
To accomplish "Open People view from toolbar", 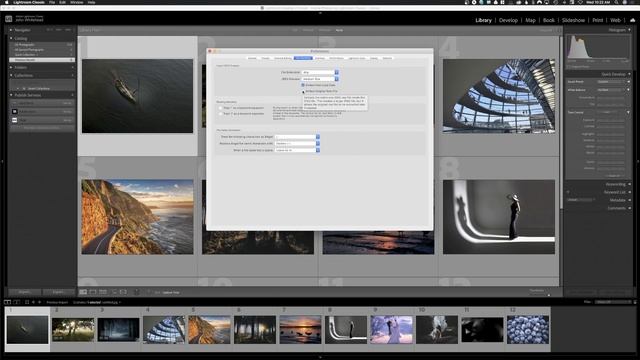I will [x=123, y=292].
